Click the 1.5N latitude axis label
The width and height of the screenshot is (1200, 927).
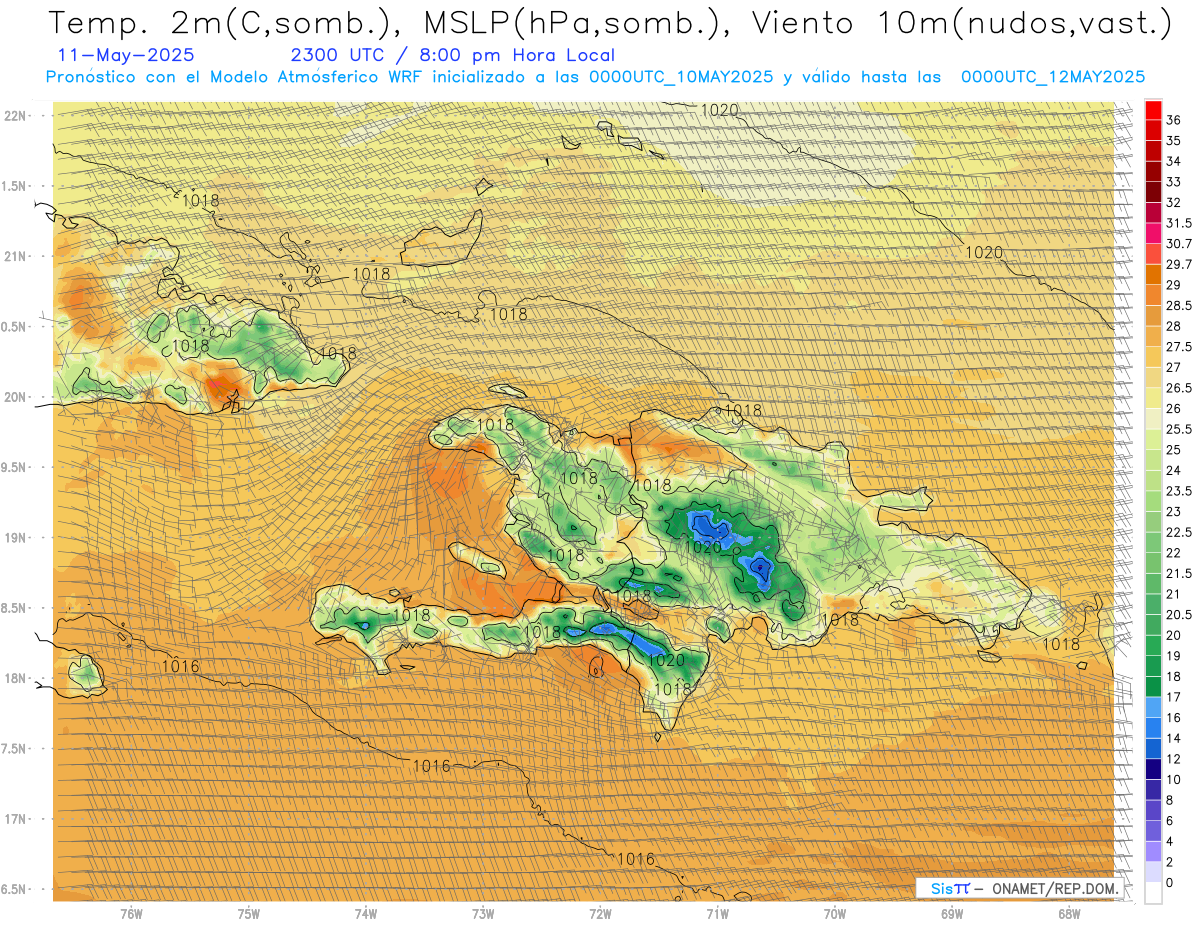click(x=15, y=186)
